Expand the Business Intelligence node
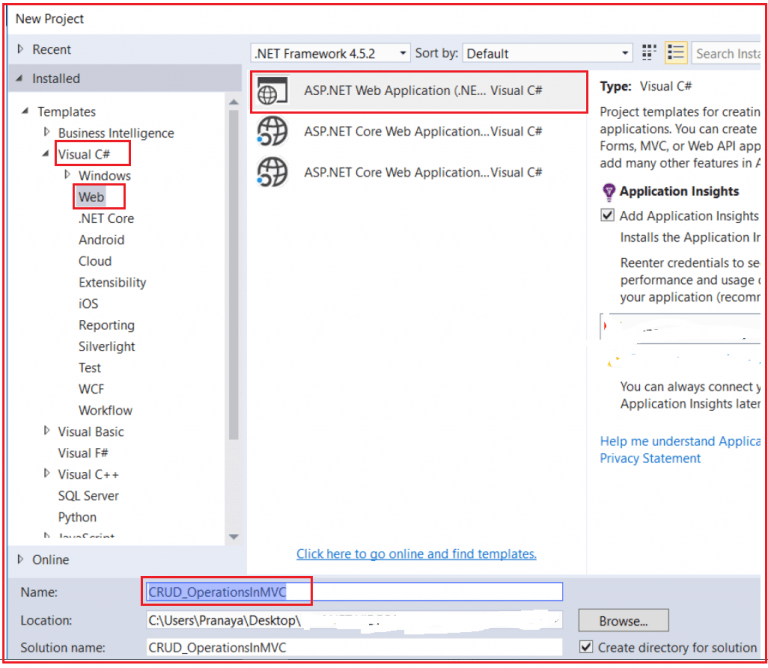 (x=46, y=133)
